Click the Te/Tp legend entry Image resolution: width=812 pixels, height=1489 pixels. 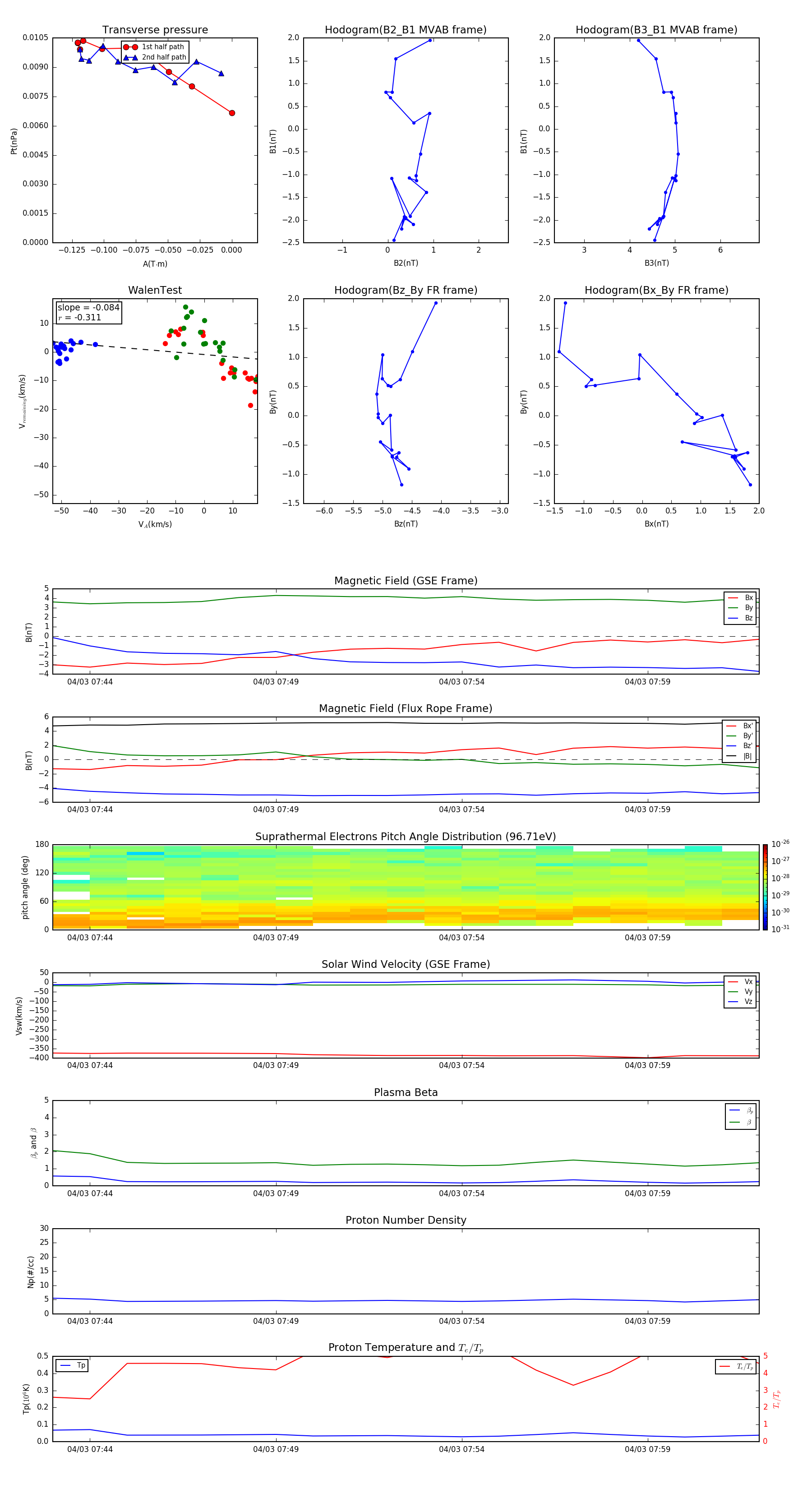736,1366
